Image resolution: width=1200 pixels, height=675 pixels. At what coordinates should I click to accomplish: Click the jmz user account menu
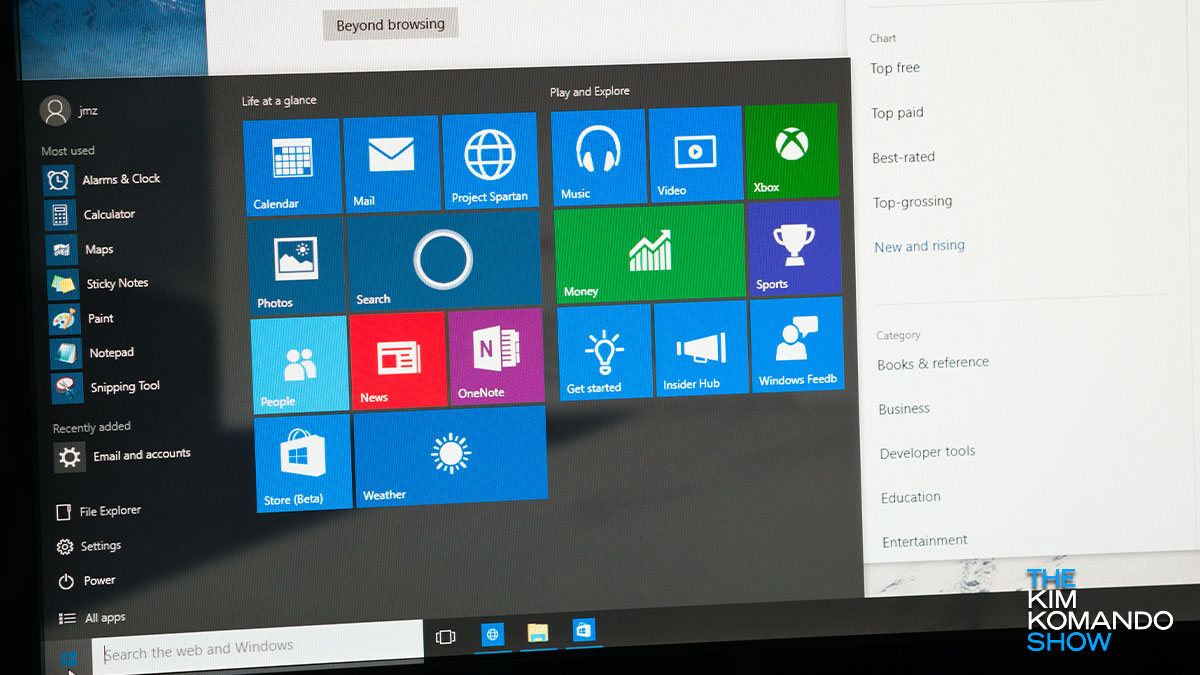[x=69, y=111]
